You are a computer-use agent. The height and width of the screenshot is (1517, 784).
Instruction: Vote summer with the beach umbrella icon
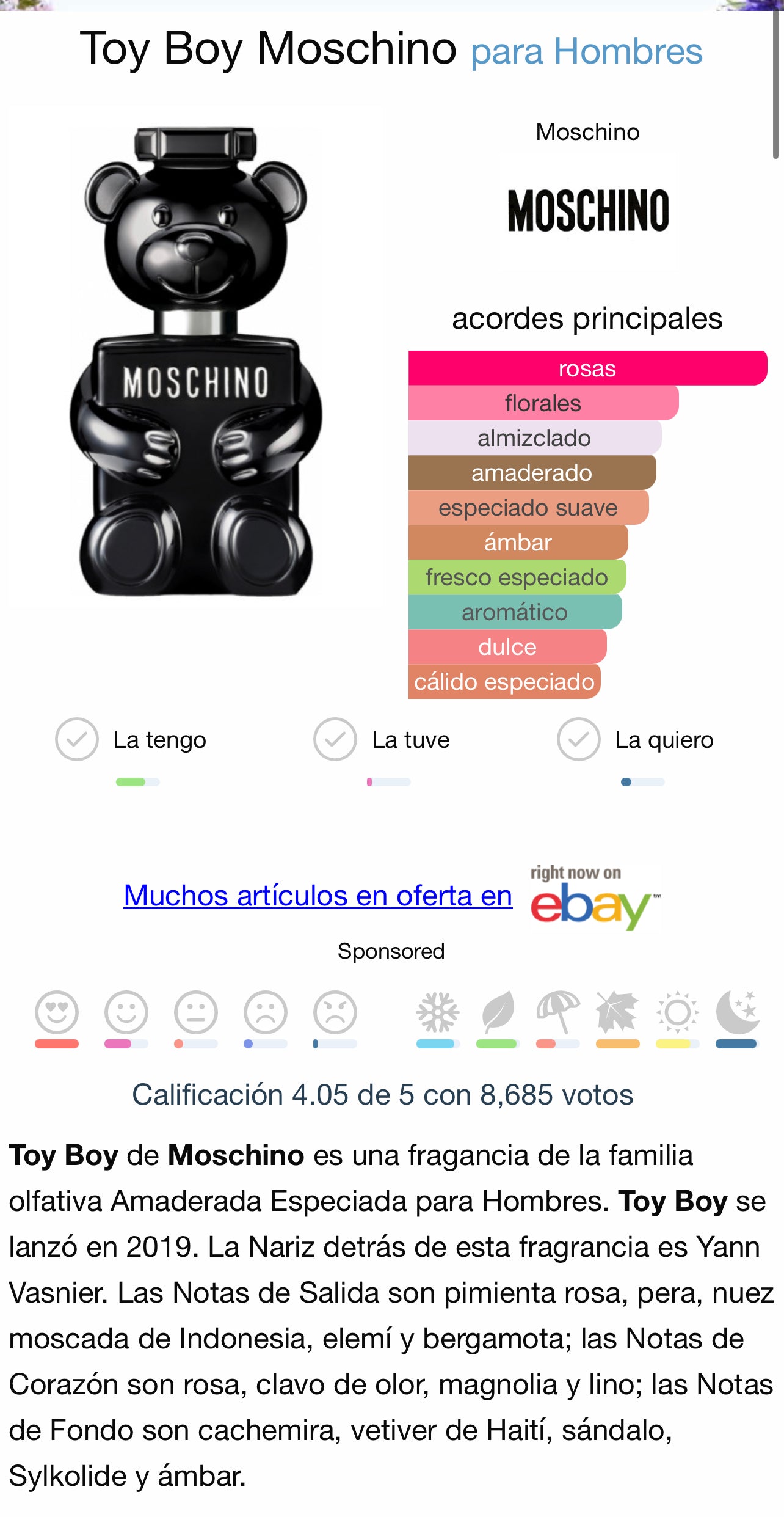point(557,1012)
